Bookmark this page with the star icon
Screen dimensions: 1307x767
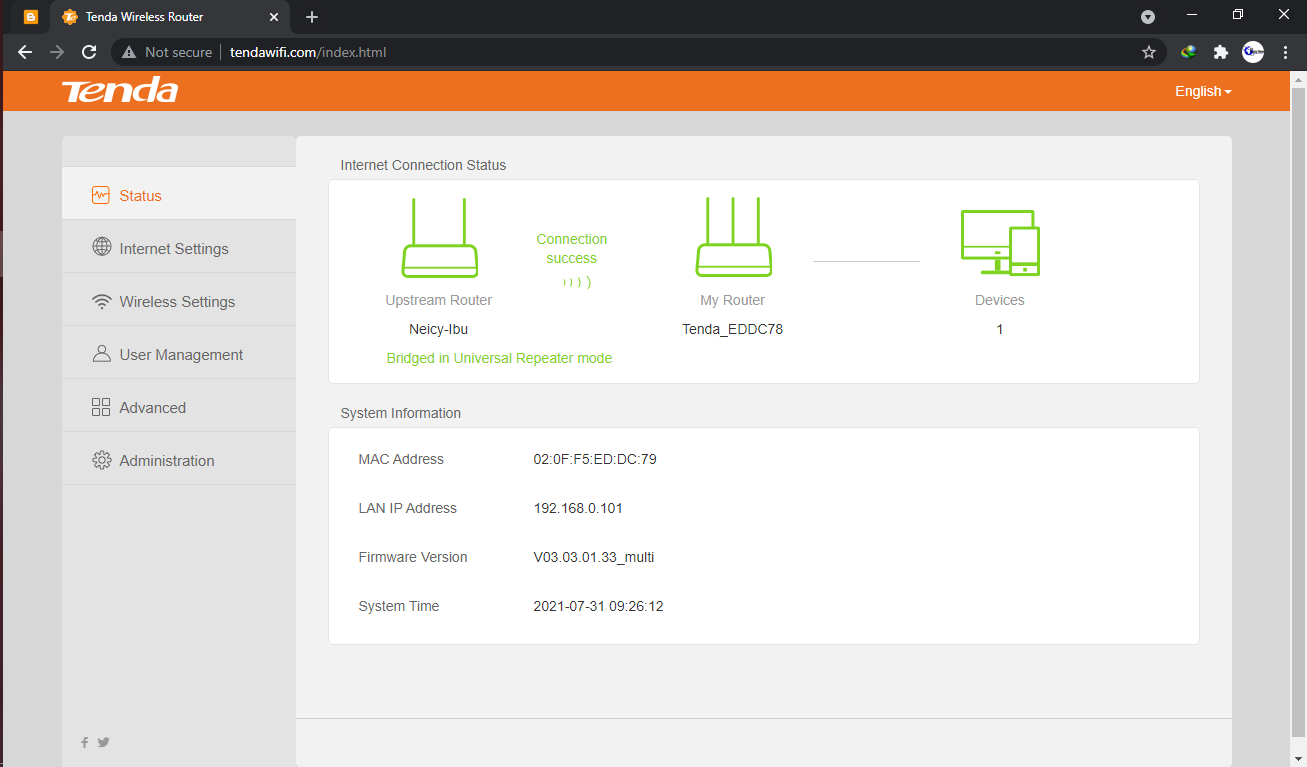point(1149,52)
